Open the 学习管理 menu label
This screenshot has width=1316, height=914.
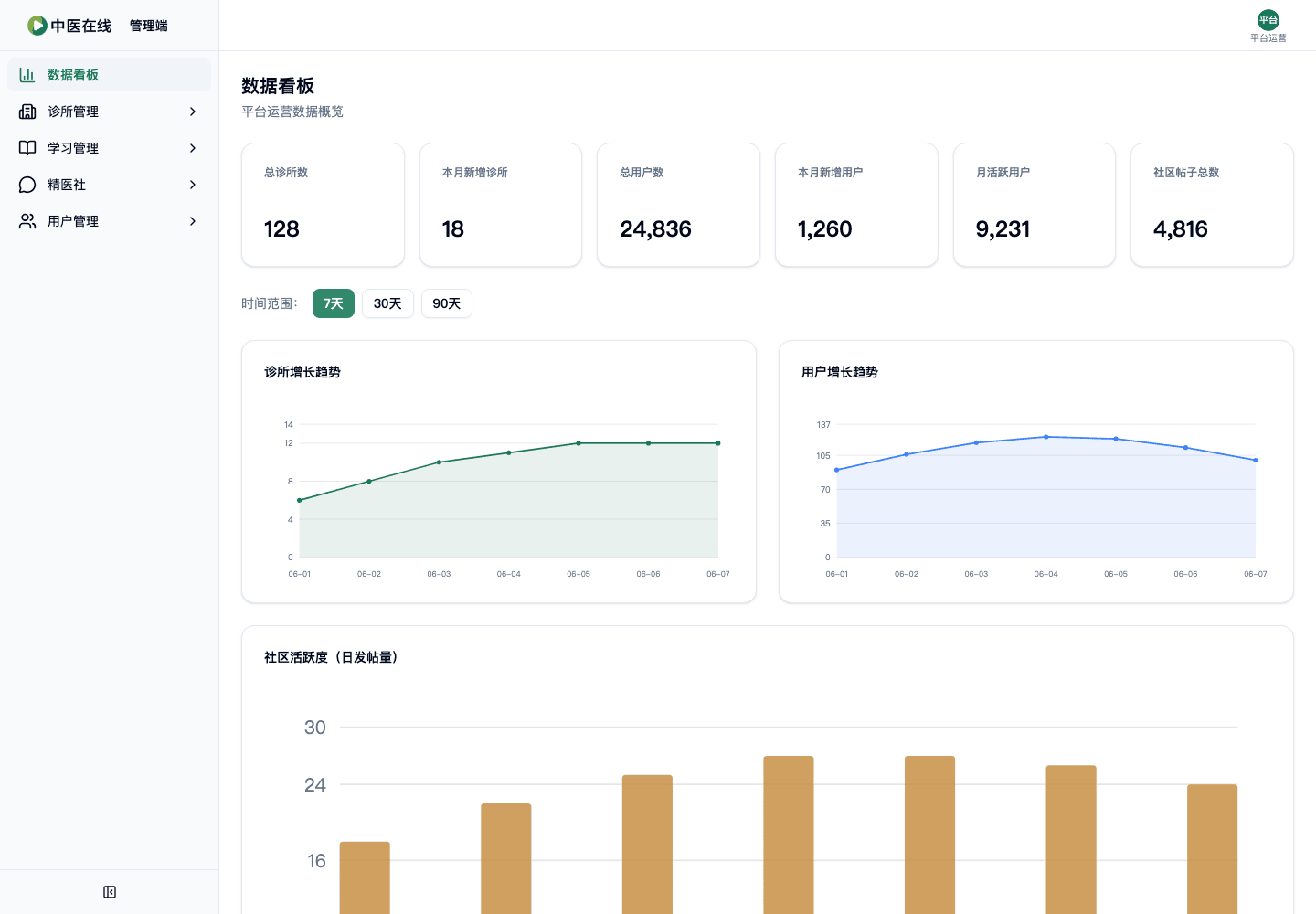point(73,148)
